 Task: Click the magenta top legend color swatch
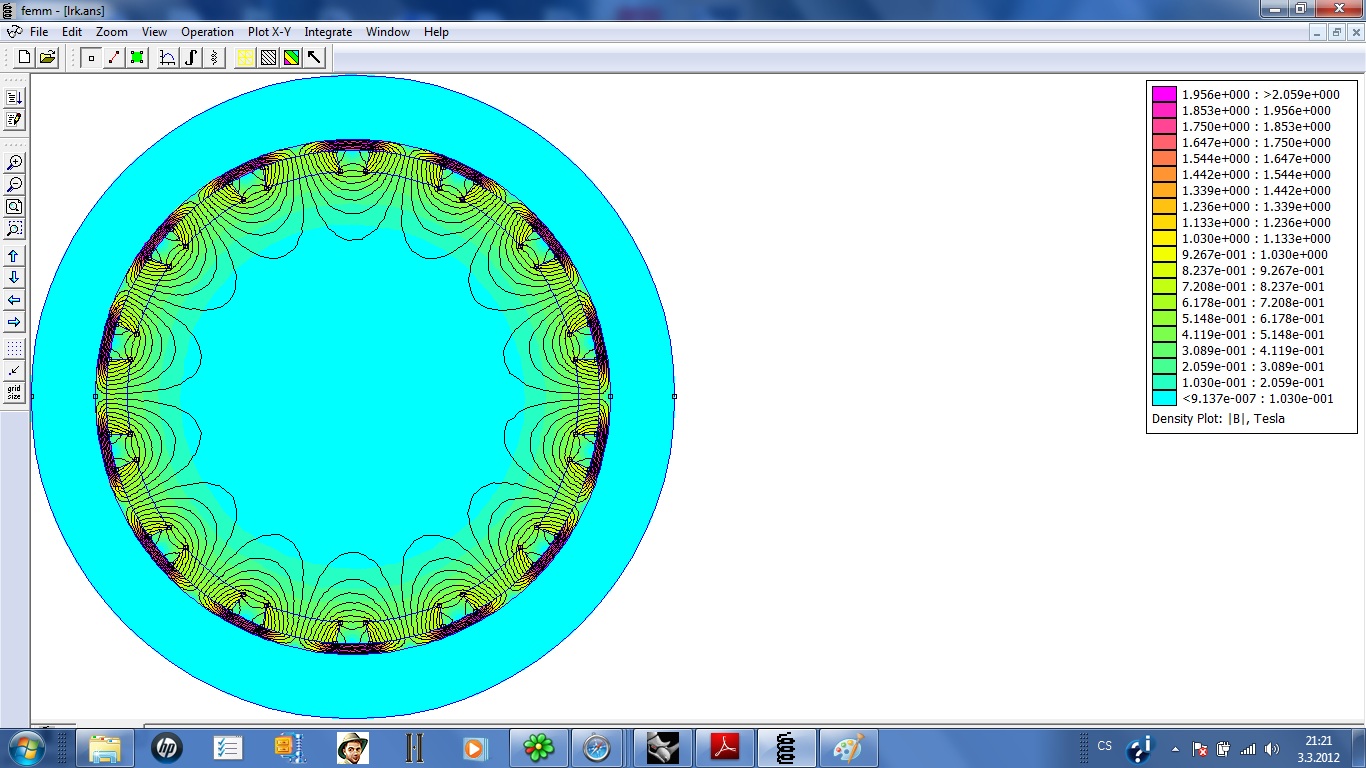[x=1164, y=95]
